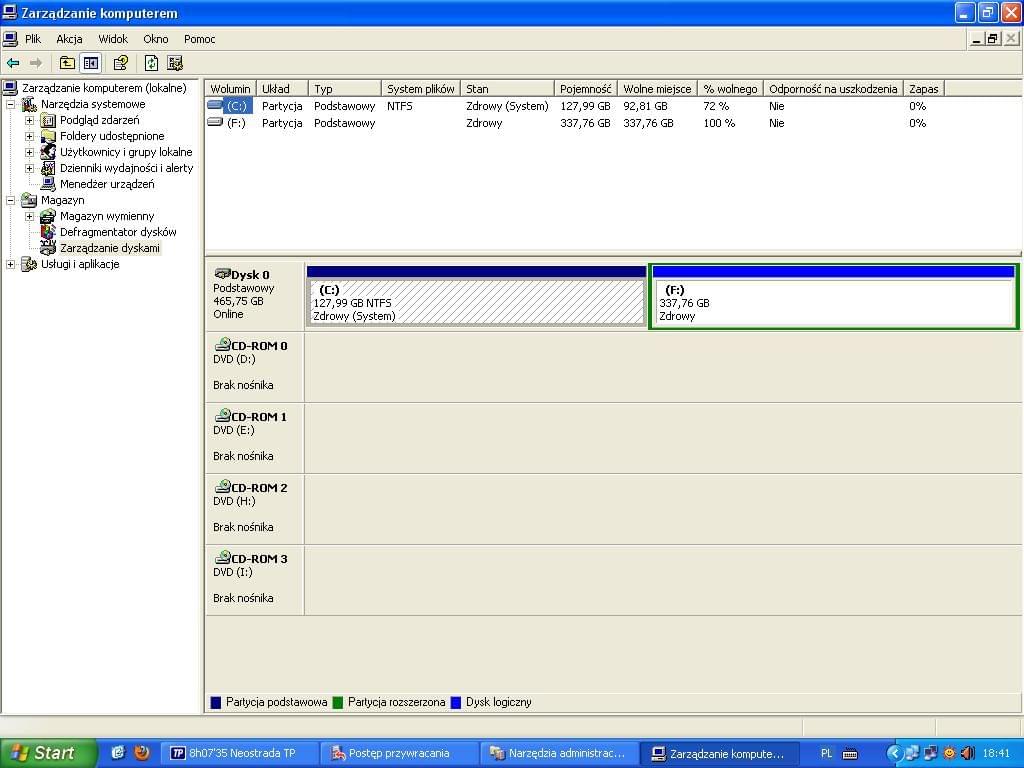Select Zarządzanie dyskami in the tree
Image resolution: width=1024 pixels, height=768 pixels.
[x=110, y=248]
